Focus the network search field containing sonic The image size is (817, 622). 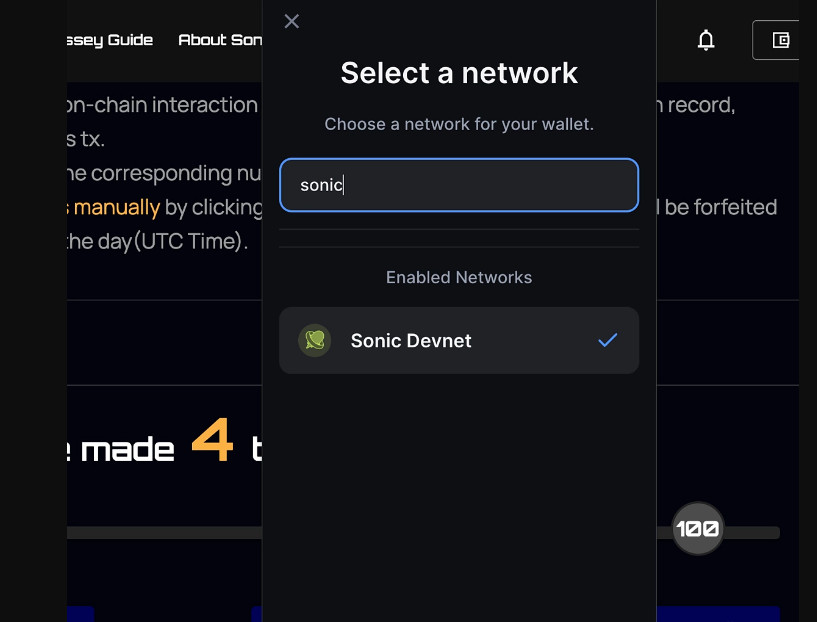tap(459, 185)
